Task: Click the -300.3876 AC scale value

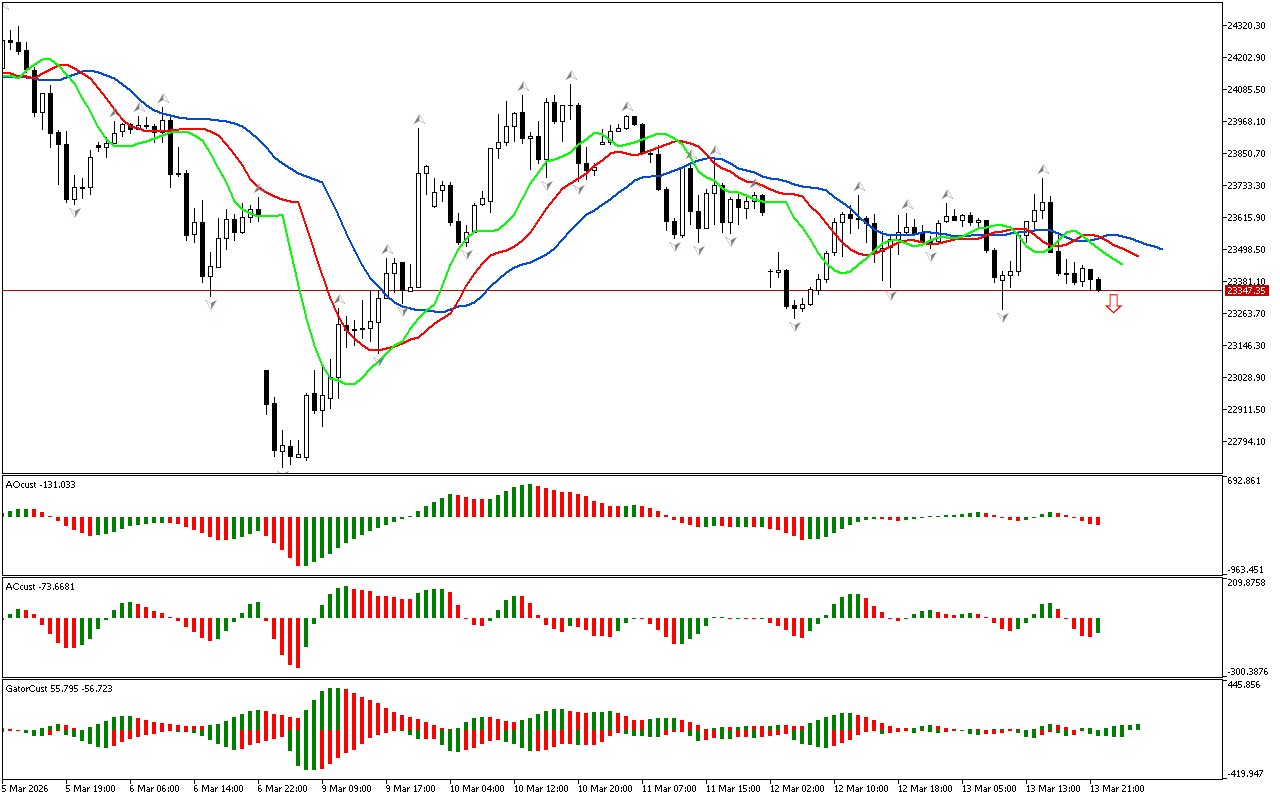Action: pos(1246,671)
